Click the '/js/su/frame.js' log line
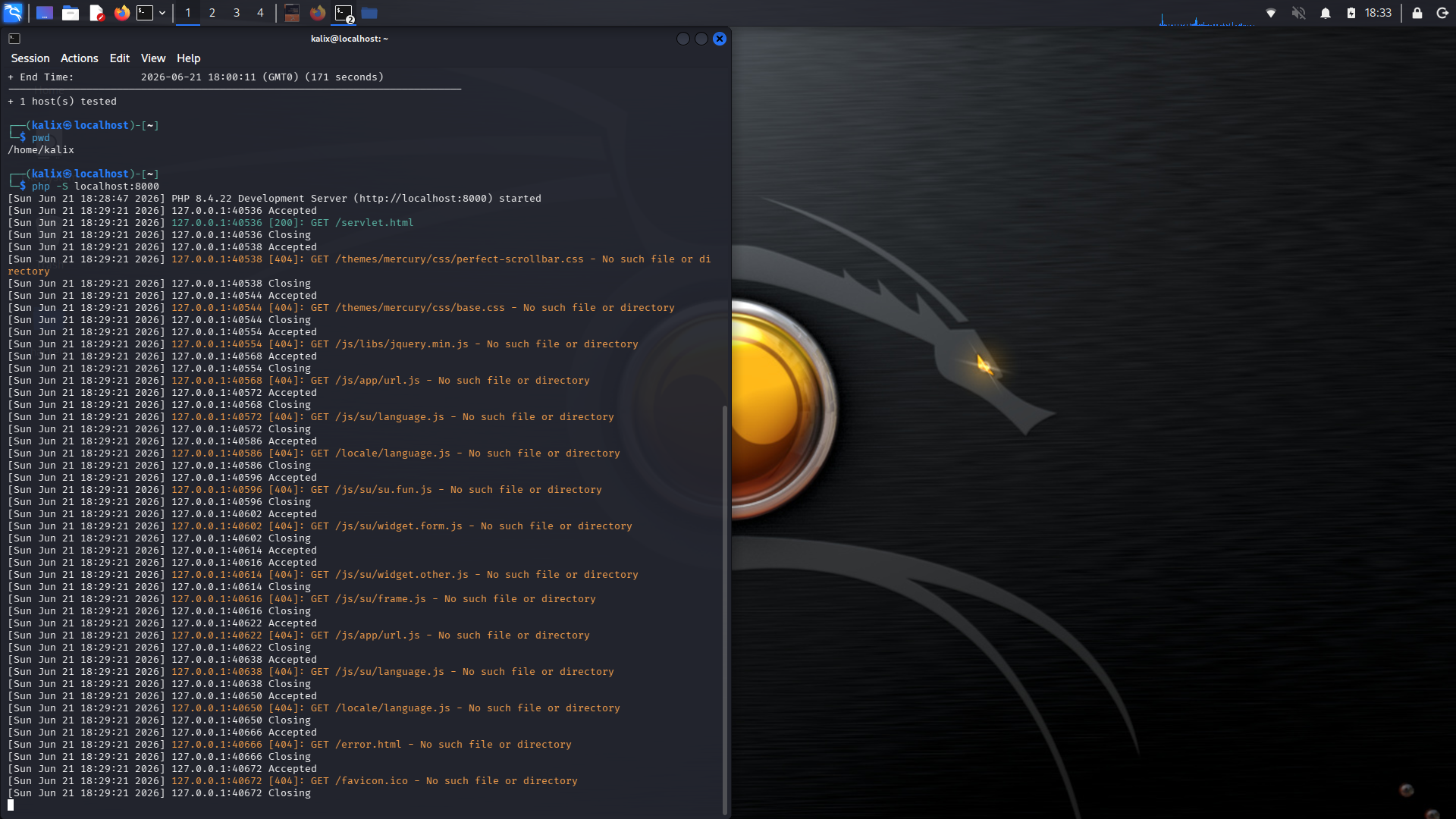Image resolution: width=1456 pixels, height=819 pixels. tap(302, 599)
